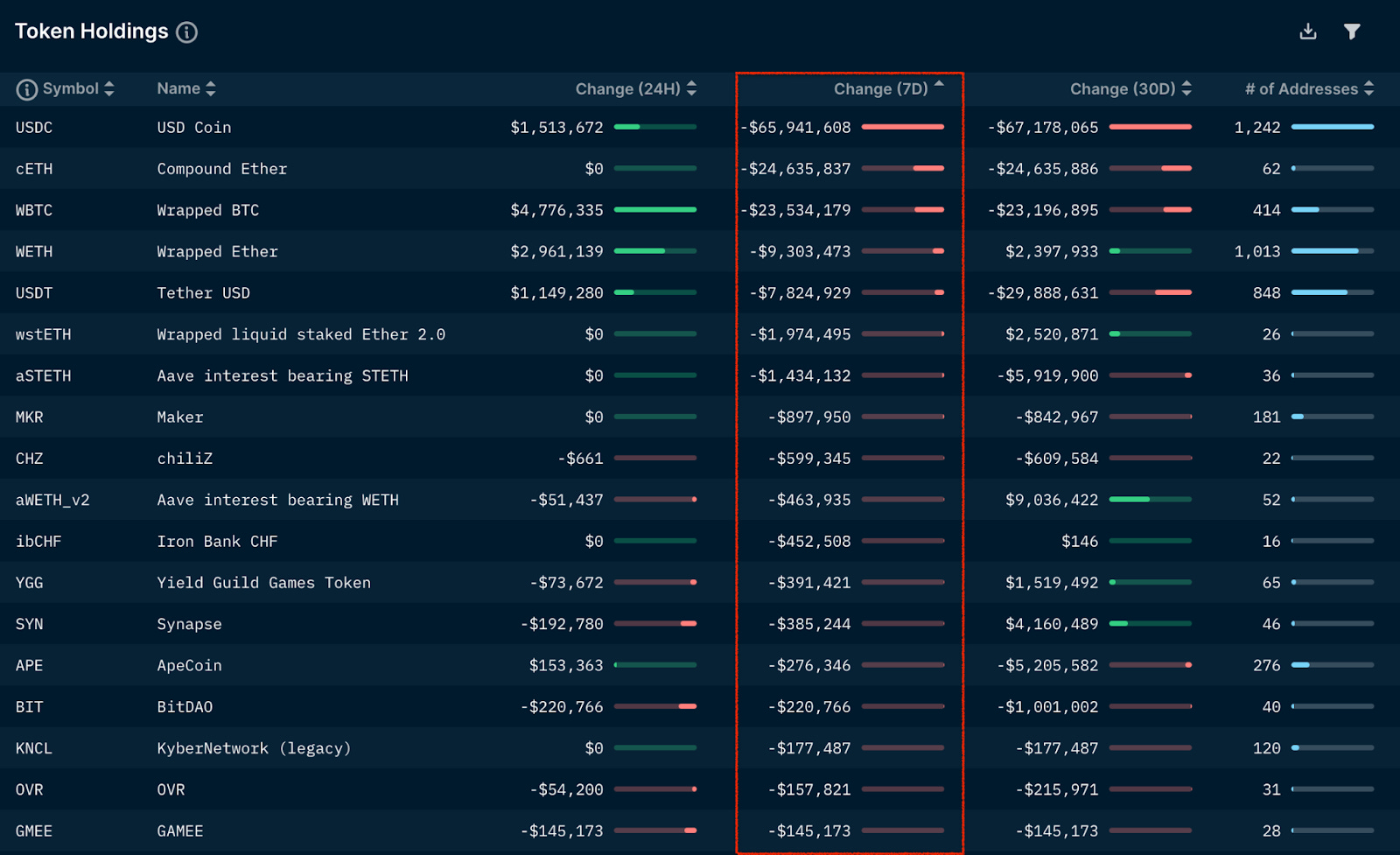Sort by # of Addresses arrows

(x=1368, y=88)
